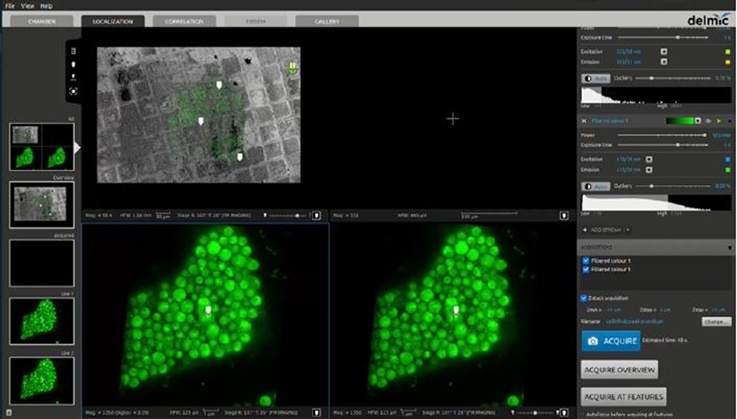Toggle Auto contrast below the green emission swatch
Image resolution: width=737 pixels, height=419 pixels.
click(x=596, y=186)
